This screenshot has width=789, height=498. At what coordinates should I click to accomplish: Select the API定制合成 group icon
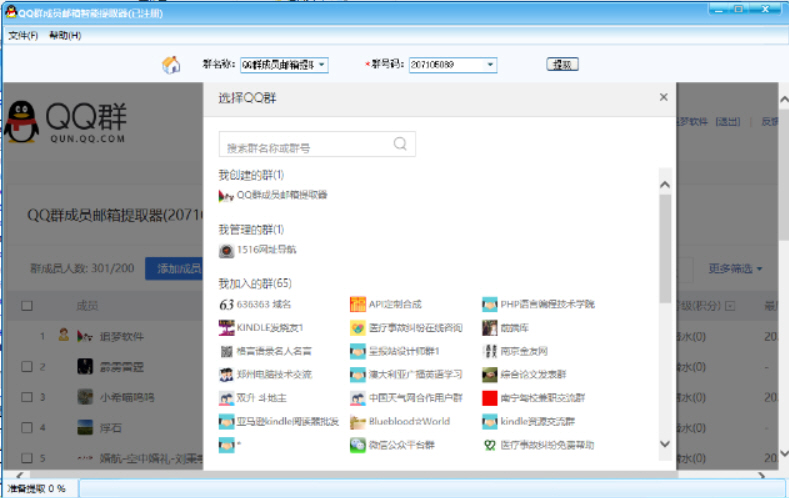tap(358, 304)
